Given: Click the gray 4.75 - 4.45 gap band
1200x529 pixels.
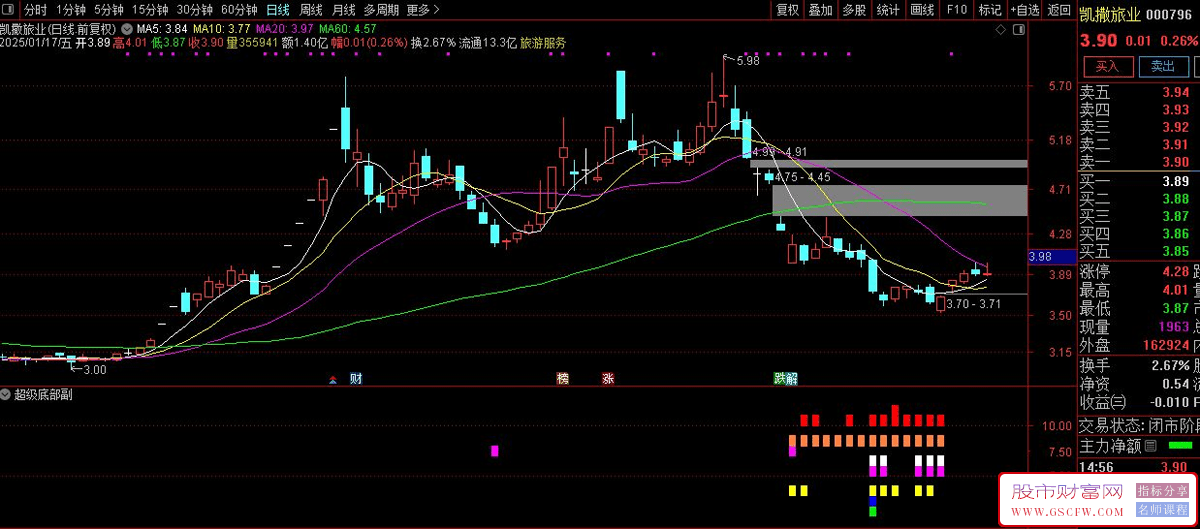Looking at the screenshot, I should pos(899,200).
